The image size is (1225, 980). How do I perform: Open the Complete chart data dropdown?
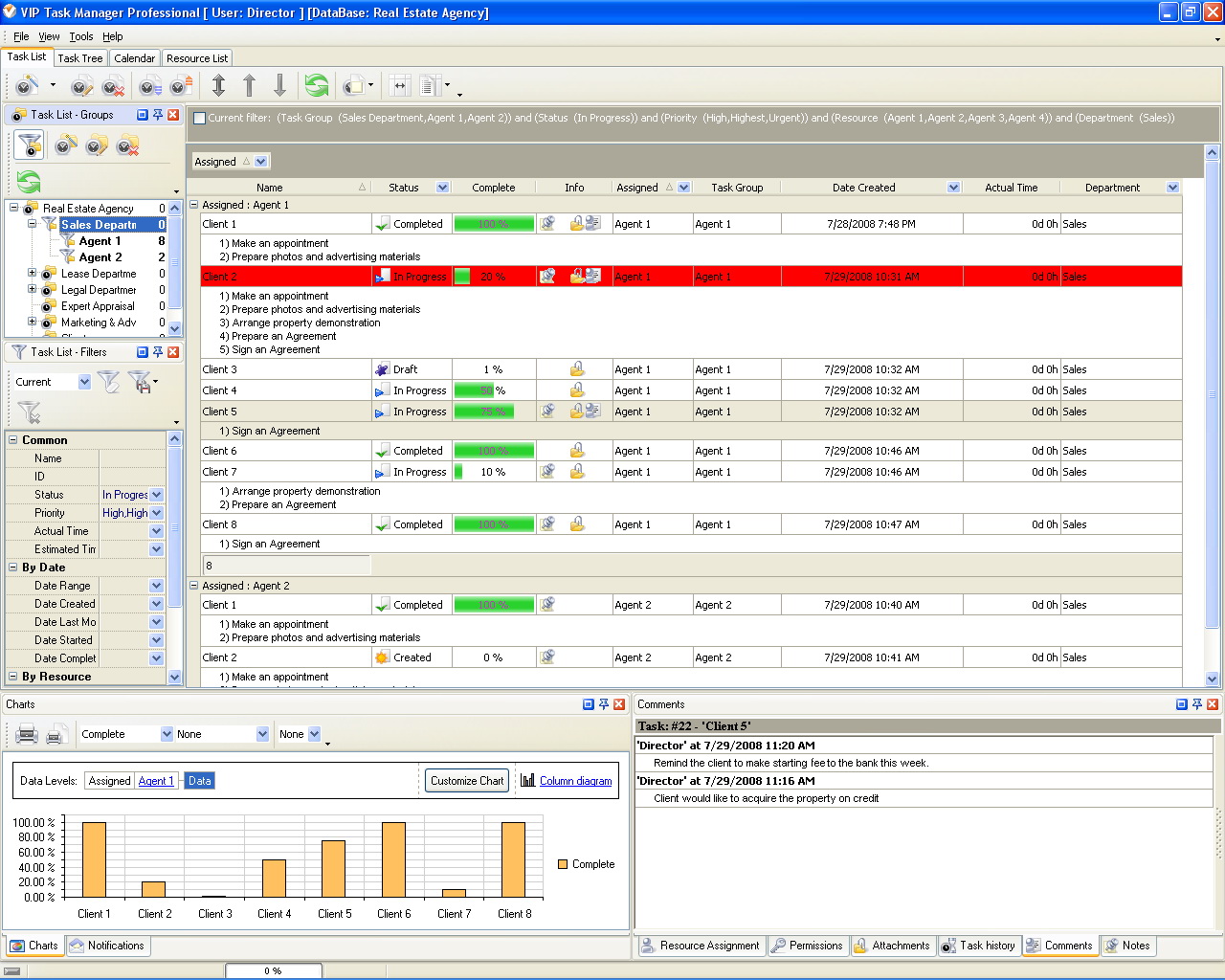tap(167, 734)
